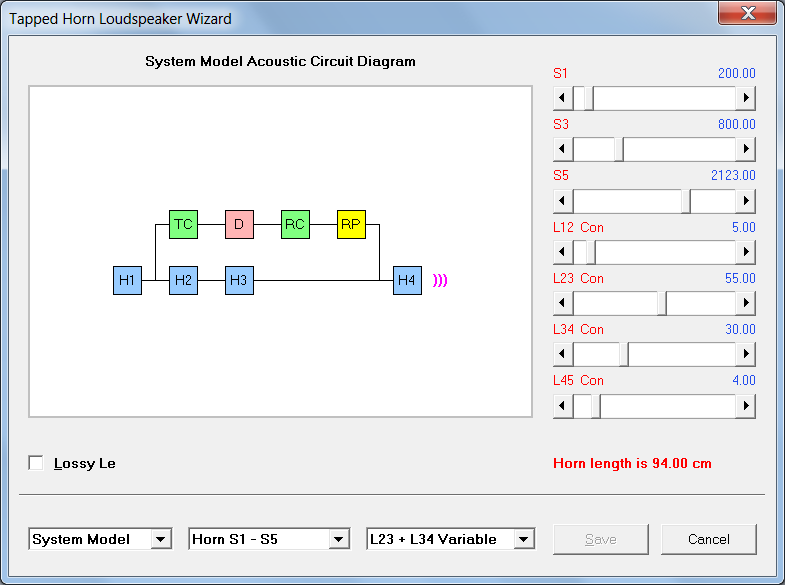Decrease S5 with its left arrow
This screenshot has width=785, height=585.
click(x=563, y=201)
